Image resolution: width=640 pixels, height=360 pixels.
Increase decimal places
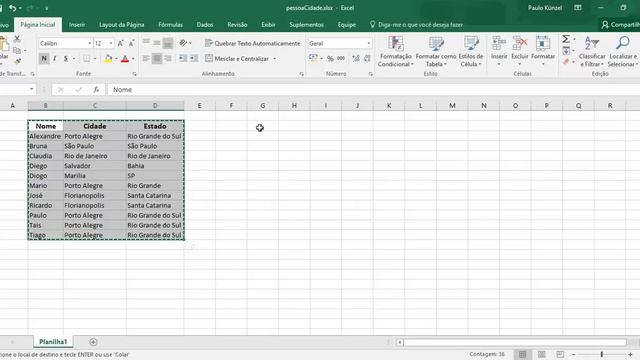[x=356, y=59]
